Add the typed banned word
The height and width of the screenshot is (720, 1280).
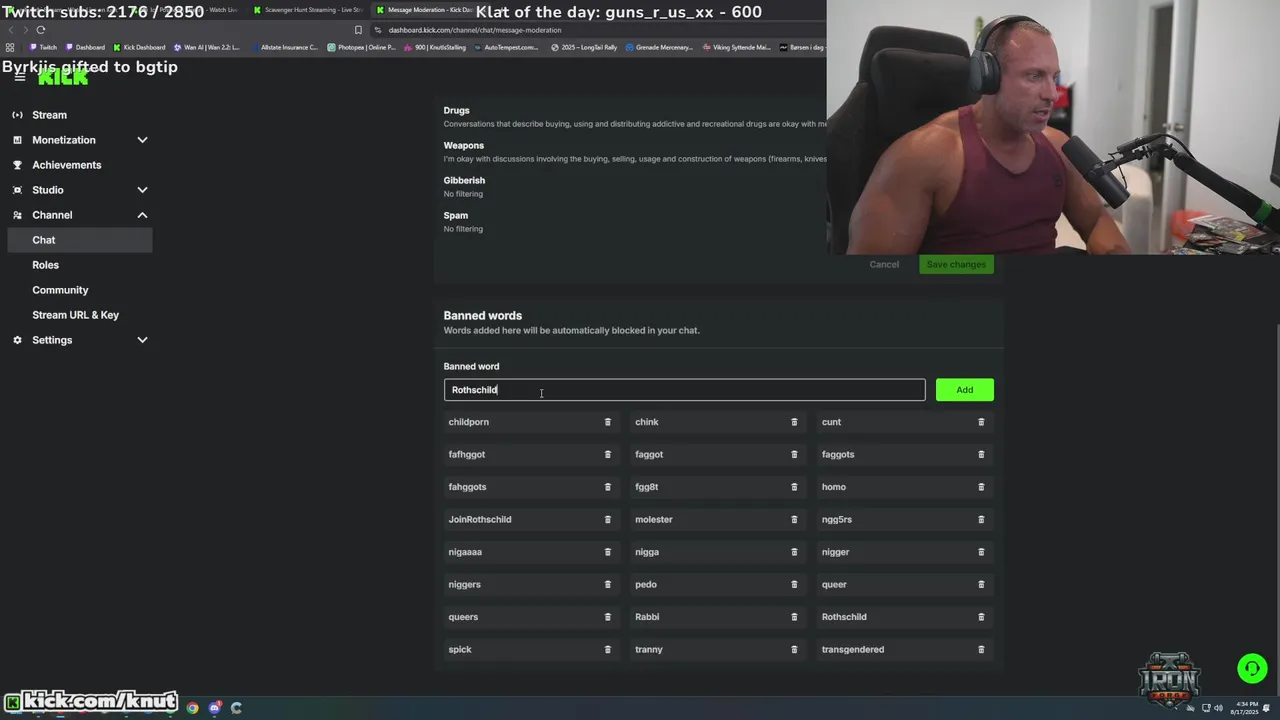[964, 390]
